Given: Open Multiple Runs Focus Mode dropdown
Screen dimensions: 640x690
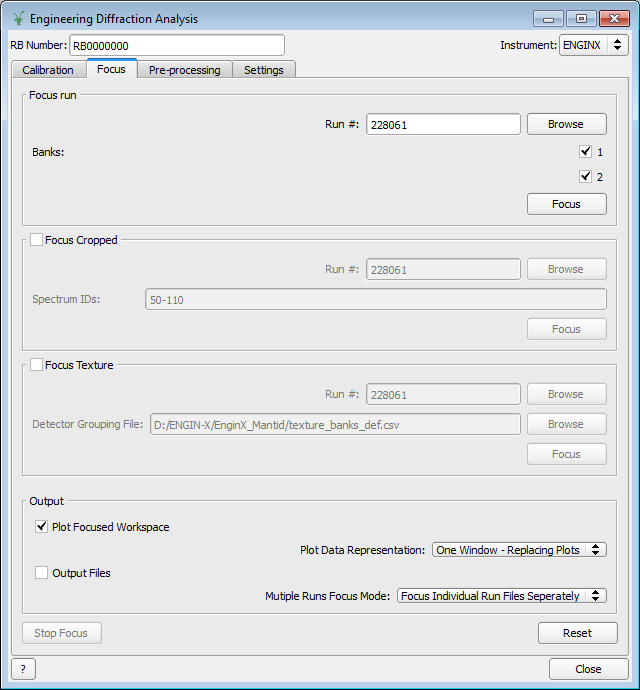Looking at the screenshot, I should coord(501,596).
